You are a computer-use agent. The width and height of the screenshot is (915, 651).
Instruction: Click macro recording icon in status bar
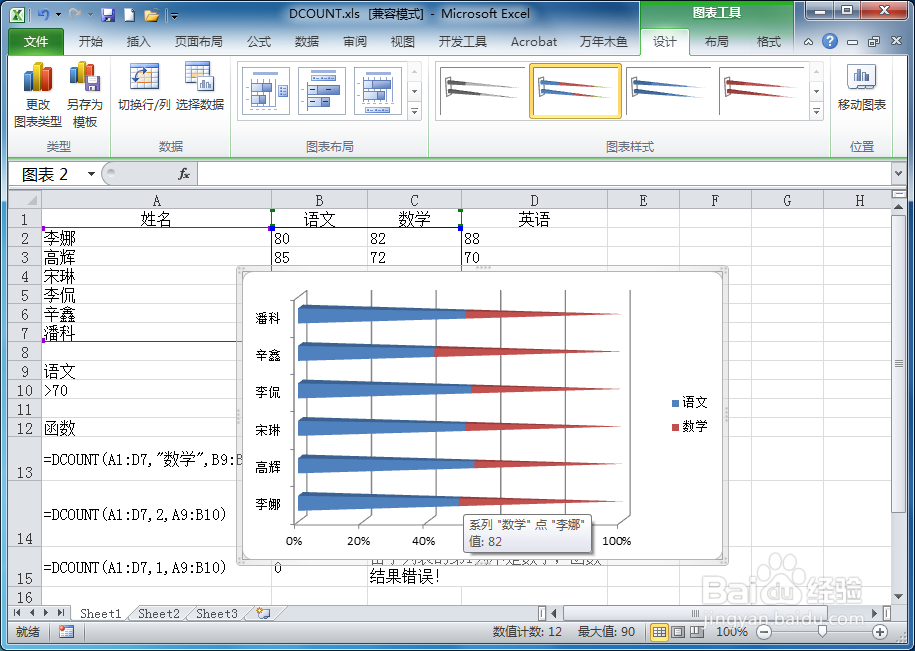click(67, 631)
